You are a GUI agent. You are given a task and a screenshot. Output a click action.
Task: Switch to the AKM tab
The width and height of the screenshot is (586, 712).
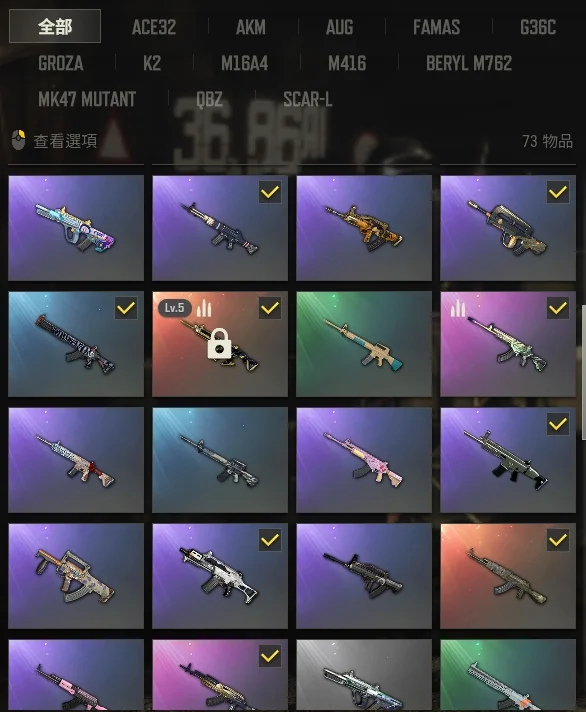pos(251,27)
